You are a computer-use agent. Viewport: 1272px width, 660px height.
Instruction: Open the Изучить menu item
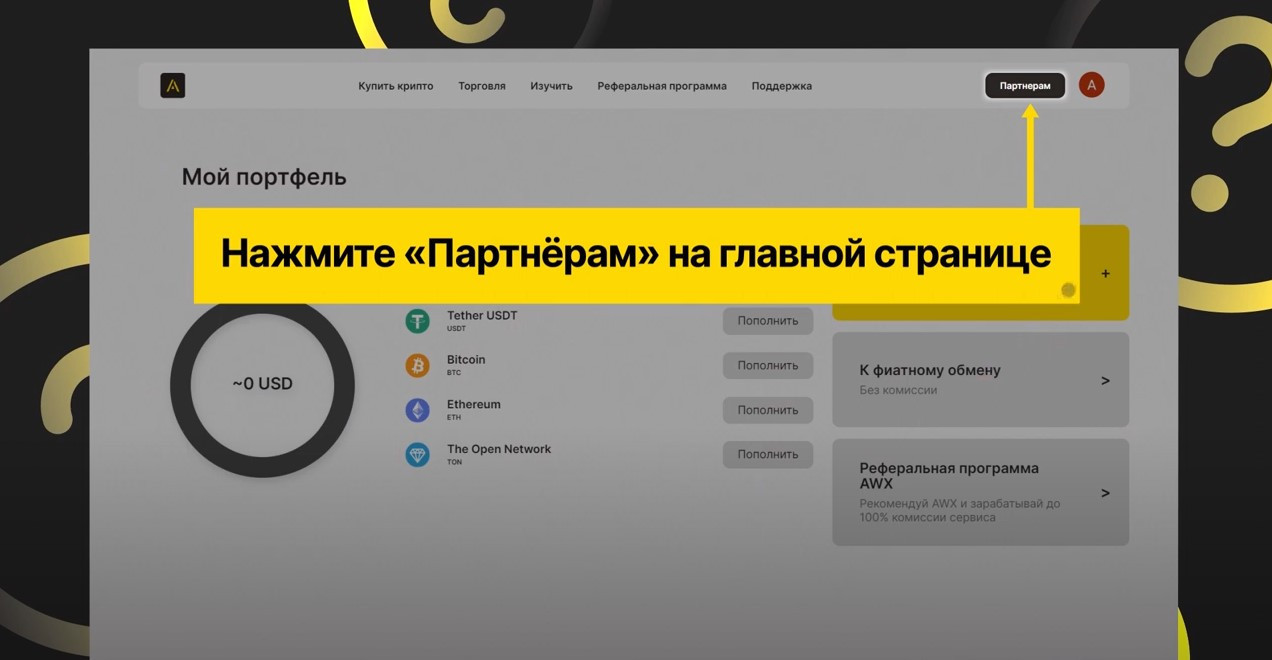[x=551, y=86]
